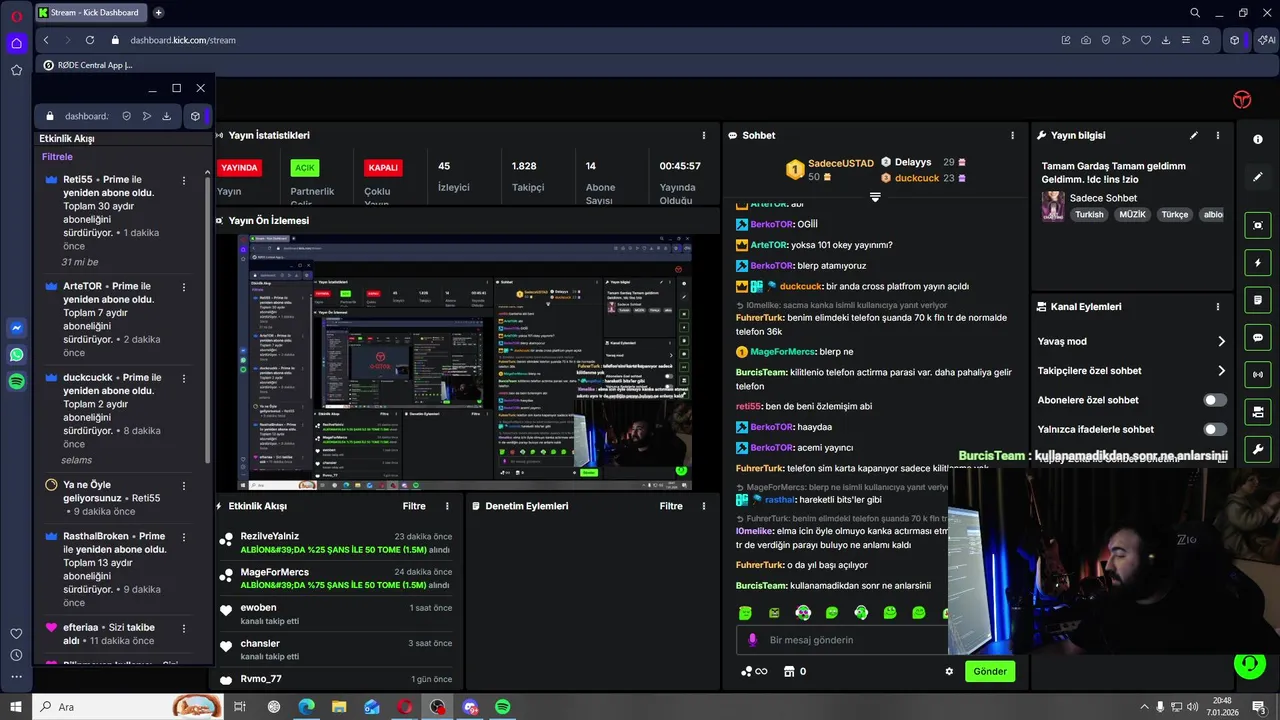Toggle the notes document widget icon
The height and width of the screenshot is (720, 1280).
(x=1258, y=300)
